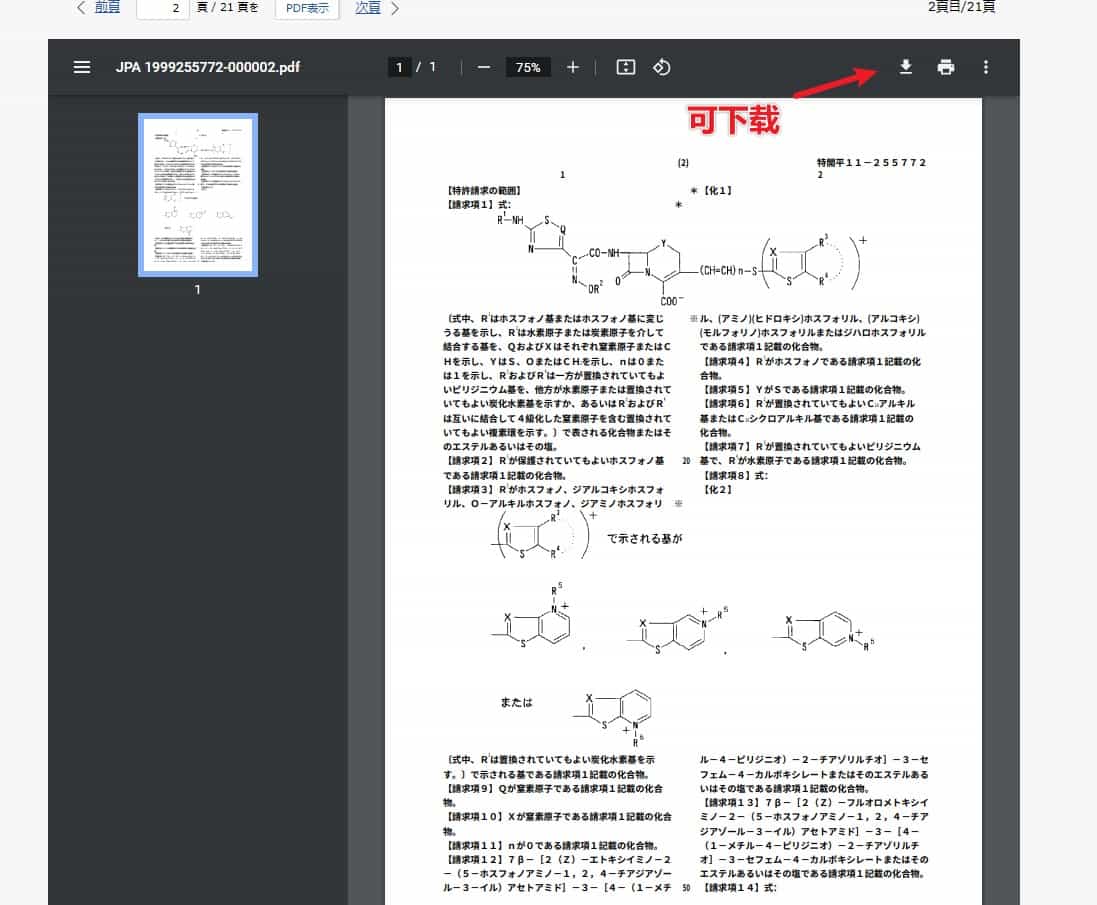Rotate the PDF page counterclockwise
Image resolution: width=1097 pixels, height=905 pixels.
click(661, 67)
